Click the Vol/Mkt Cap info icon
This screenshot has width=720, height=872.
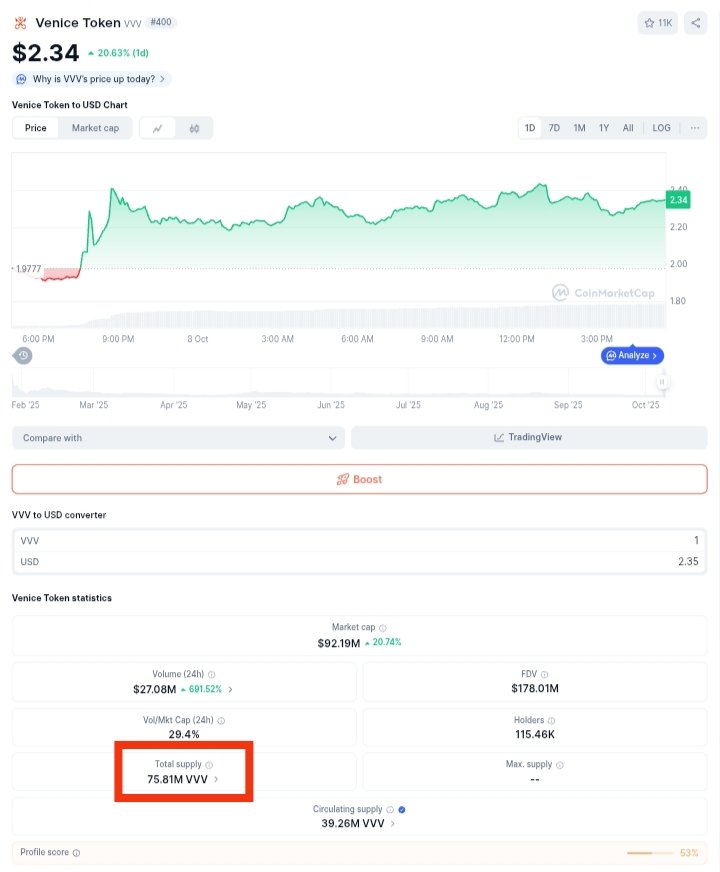[221, 721]
